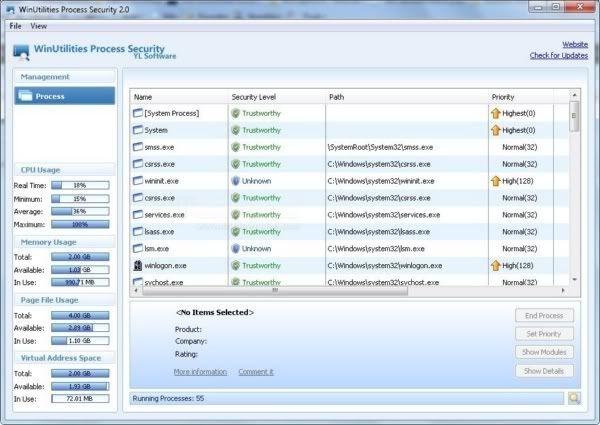The height and width of the screenshot is (425, 600).
Task: Click the Unknown shield icon for wininit.exe
Action: [236, 181]
